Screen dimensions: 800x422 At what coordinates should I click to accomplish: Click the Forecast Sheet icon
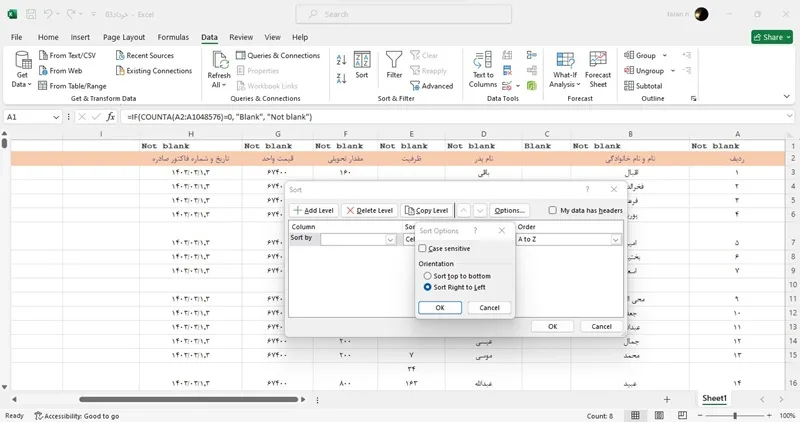coord(597,59)
